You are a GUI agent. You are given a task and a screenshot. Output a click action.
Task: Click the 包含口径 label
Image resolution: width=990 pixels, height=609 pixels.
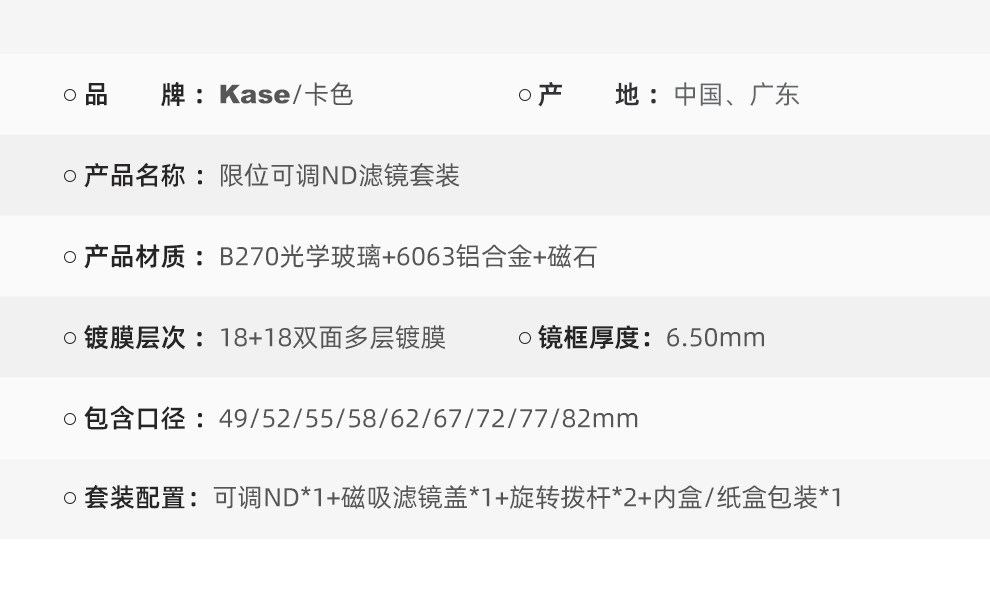click(x=134, y=419)
